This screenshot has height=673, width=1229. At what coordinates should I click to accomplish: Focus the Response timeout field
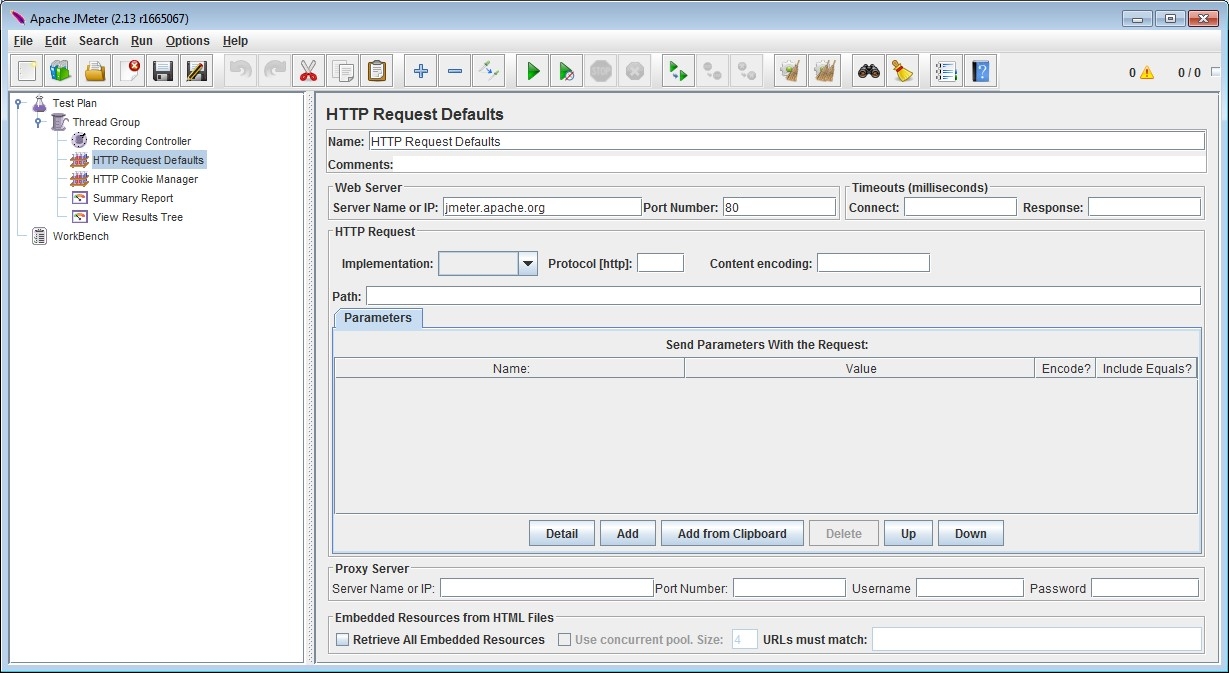(1144, 207)
